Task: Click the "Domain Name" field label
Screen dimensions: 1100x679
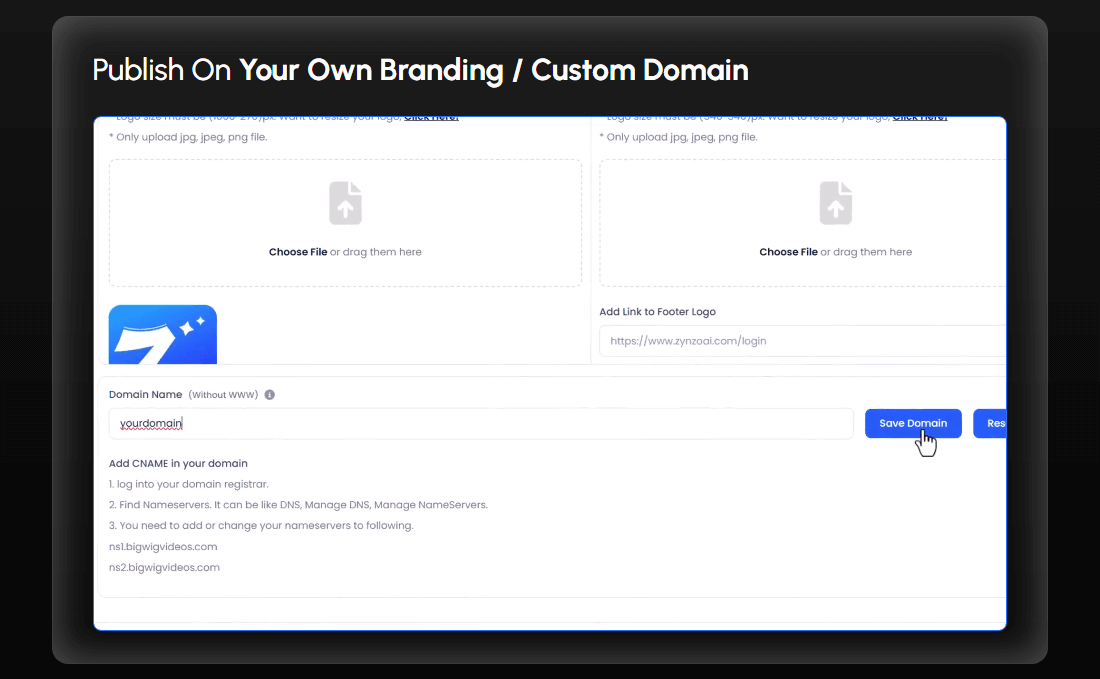Action: coord(145,395)
